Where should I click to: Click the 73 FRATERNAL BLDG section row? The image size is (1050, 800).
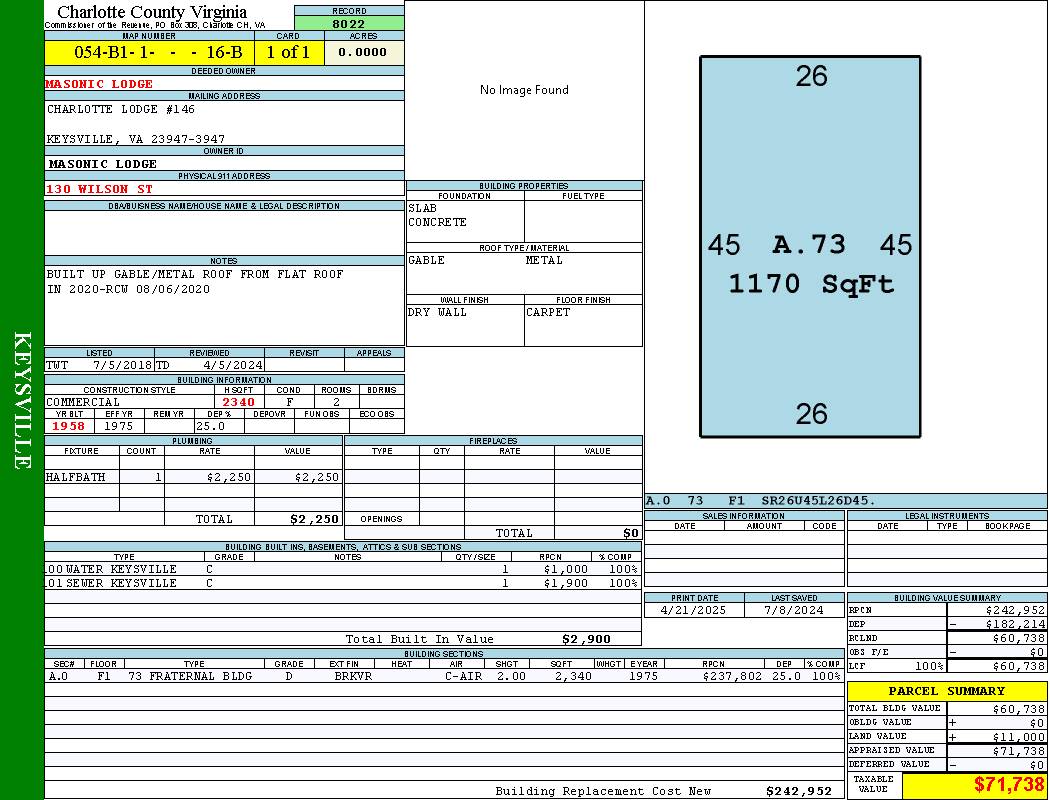pyautogui.click(x=444, y=676)
